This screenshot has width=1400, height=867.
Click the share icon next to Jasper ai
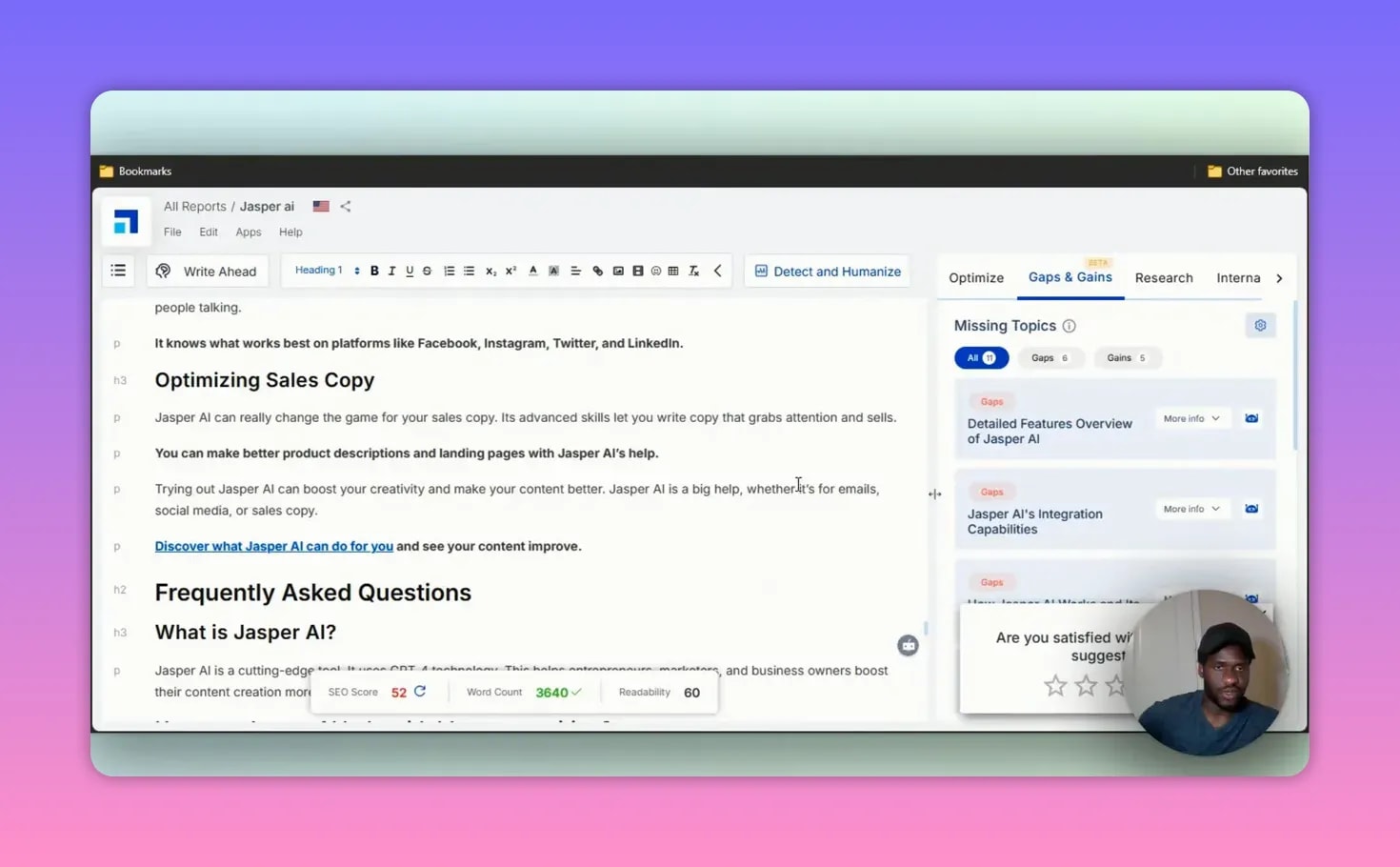(346, 207)
